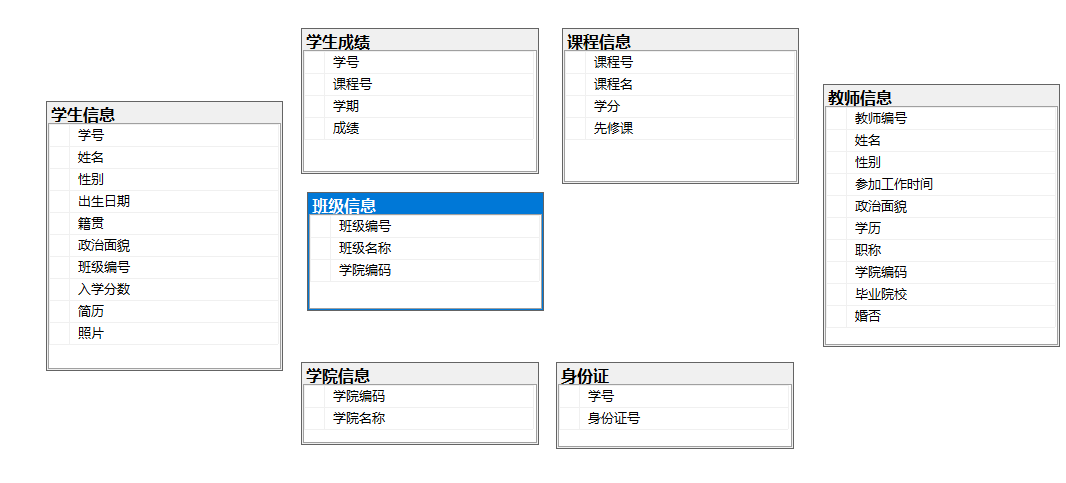The image size is (1066, 483).
Task: Click 姓名 field in 学生信息 table
Action: coord(164,157)
